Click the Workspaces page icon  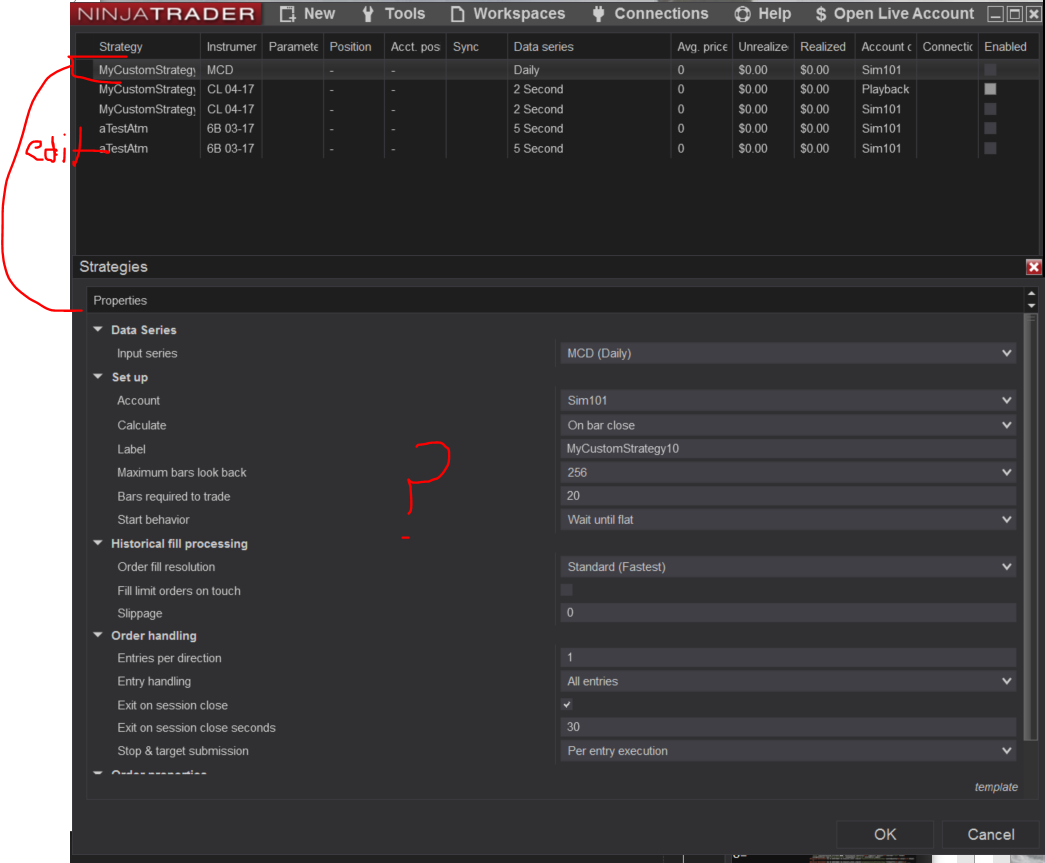457,14
